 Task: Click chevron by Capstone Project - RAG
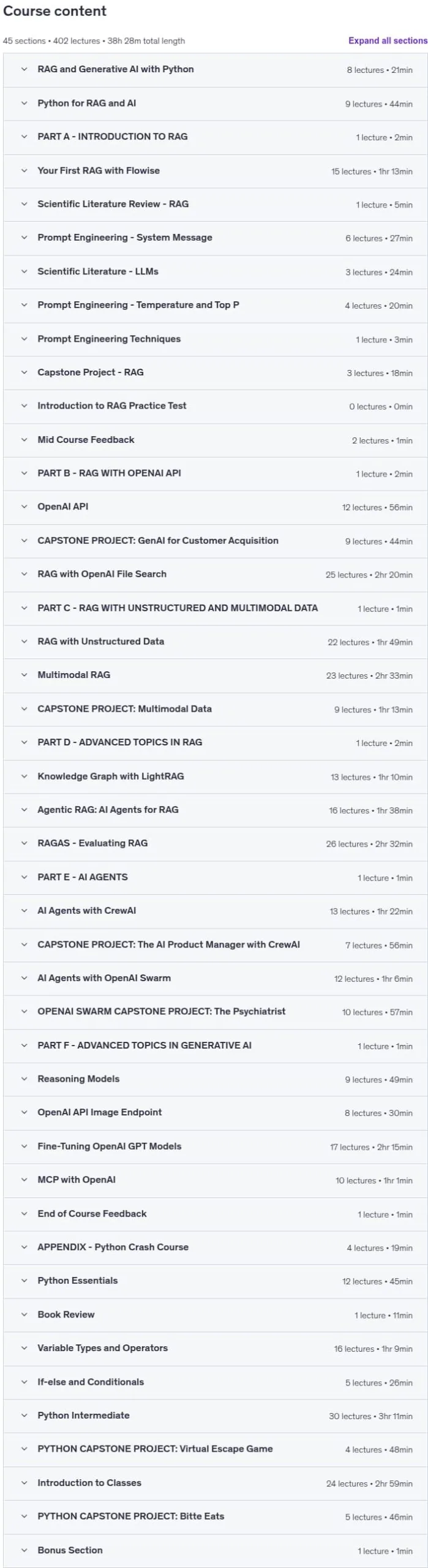pyautogui.click(x=24, y=372)
